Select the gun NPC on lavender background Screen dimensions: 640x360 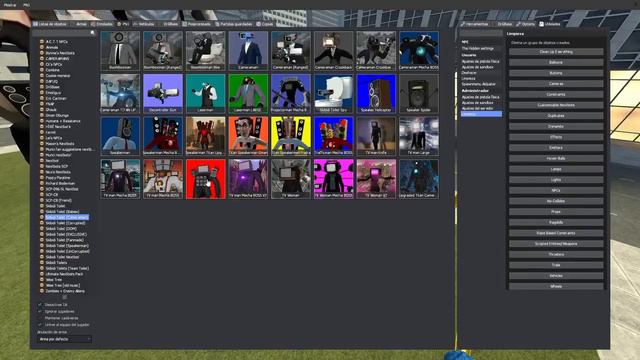coord(163,93)
